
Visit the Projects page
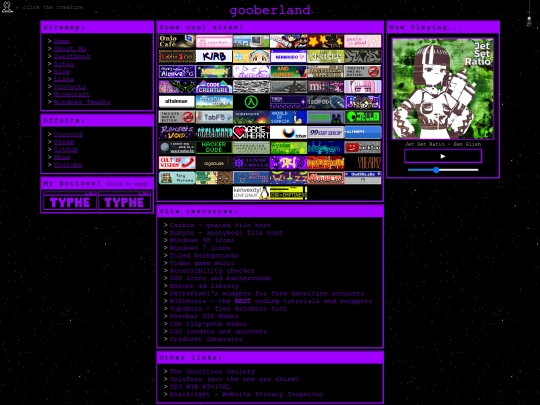pos(70,87)
